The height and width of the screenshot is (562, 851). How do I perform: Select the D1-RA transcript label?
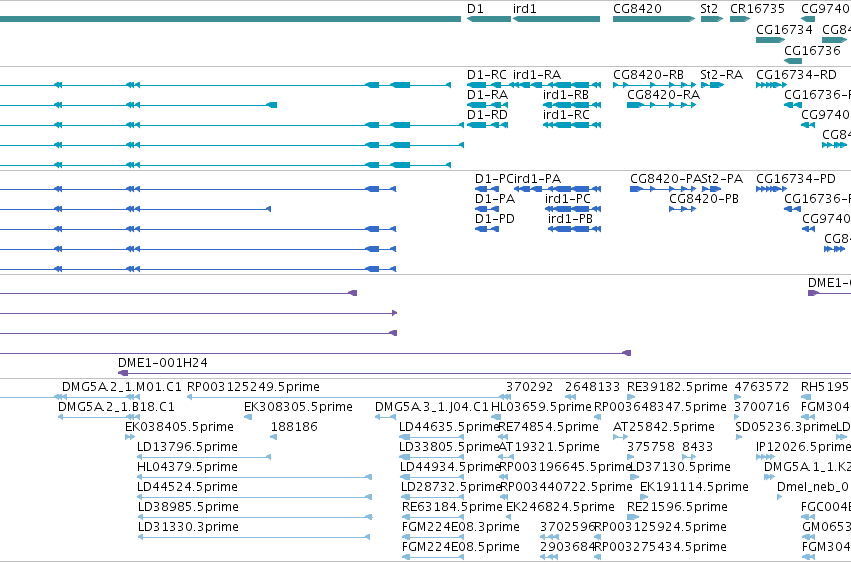click(487, 95)
